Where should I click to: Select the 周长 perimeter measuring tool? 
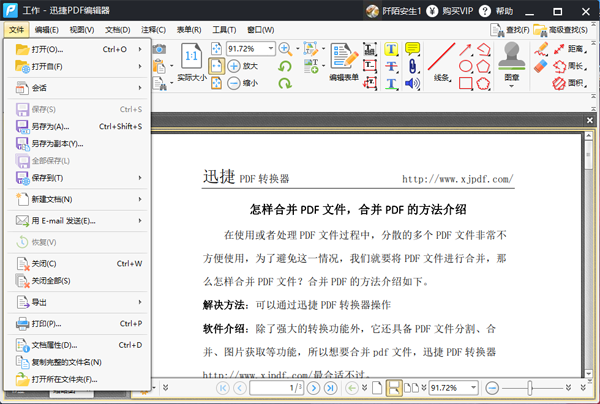click(x=569, y=66)
